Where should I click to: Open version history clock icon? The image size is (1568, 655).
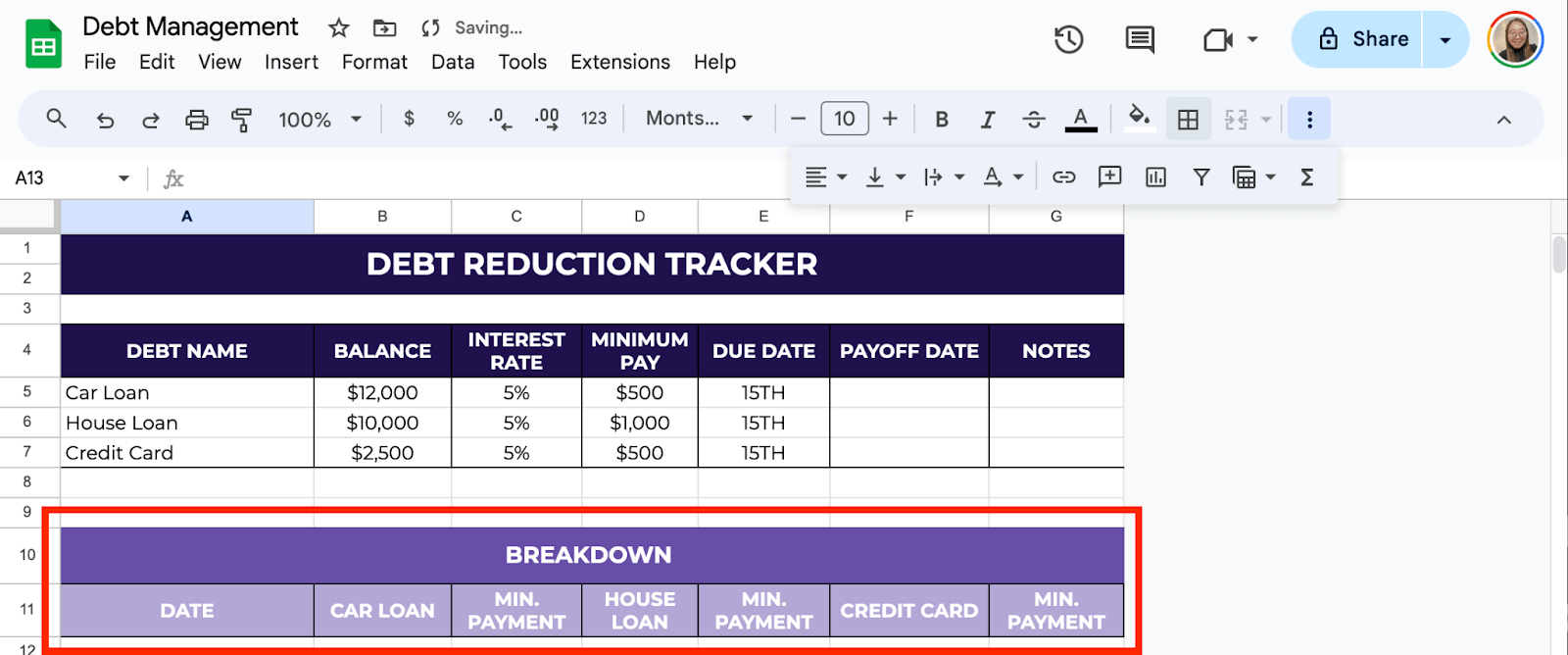1068,39
